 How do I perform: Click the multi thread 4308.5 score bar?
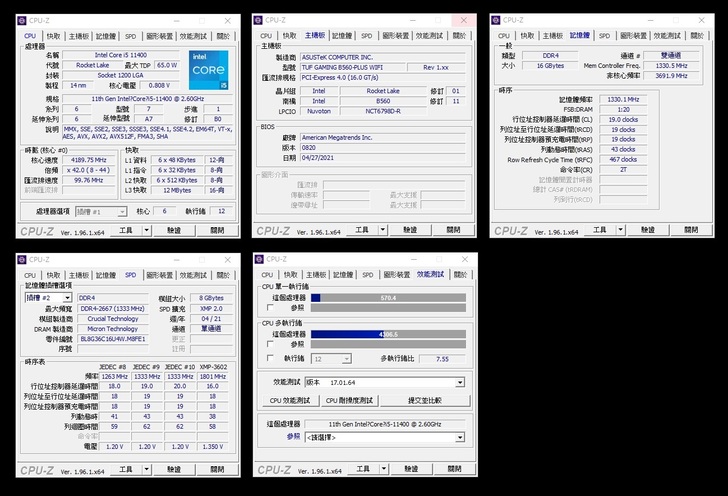(388, 334)
